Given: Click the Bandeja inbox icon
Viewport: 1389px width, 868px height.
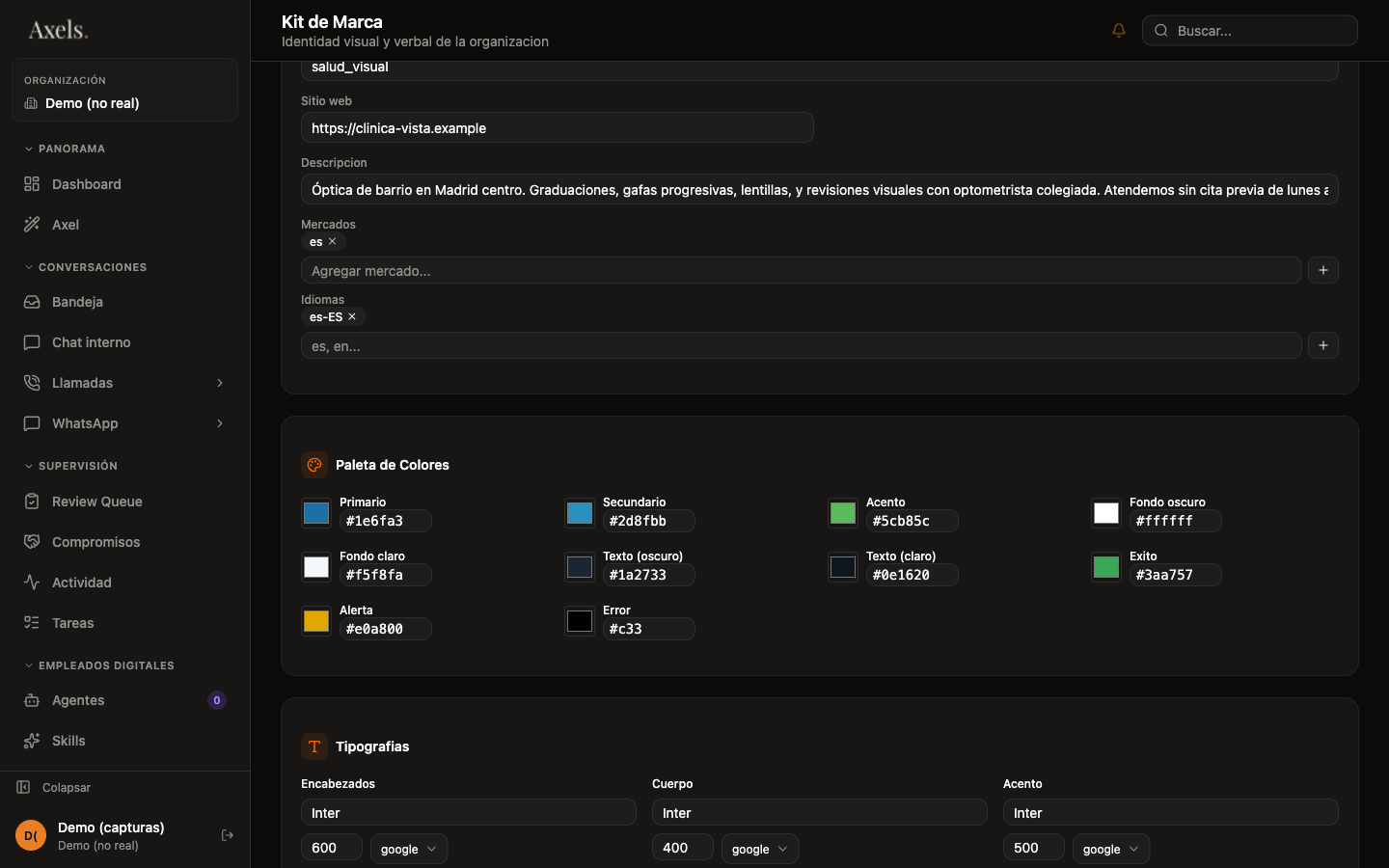Looking at the screenshot, I should (x=32, y=302).
